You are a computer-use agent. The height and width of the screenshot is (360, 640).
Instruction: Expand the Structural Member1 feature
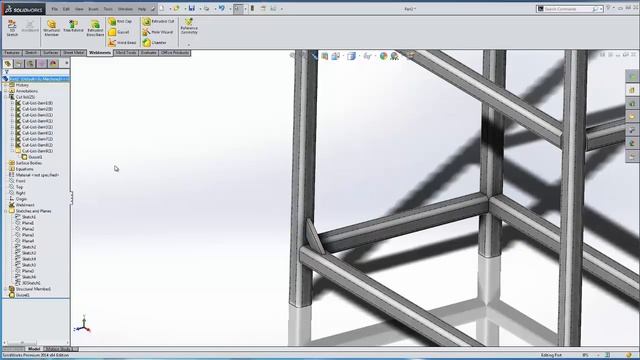(x=6, y=289)
